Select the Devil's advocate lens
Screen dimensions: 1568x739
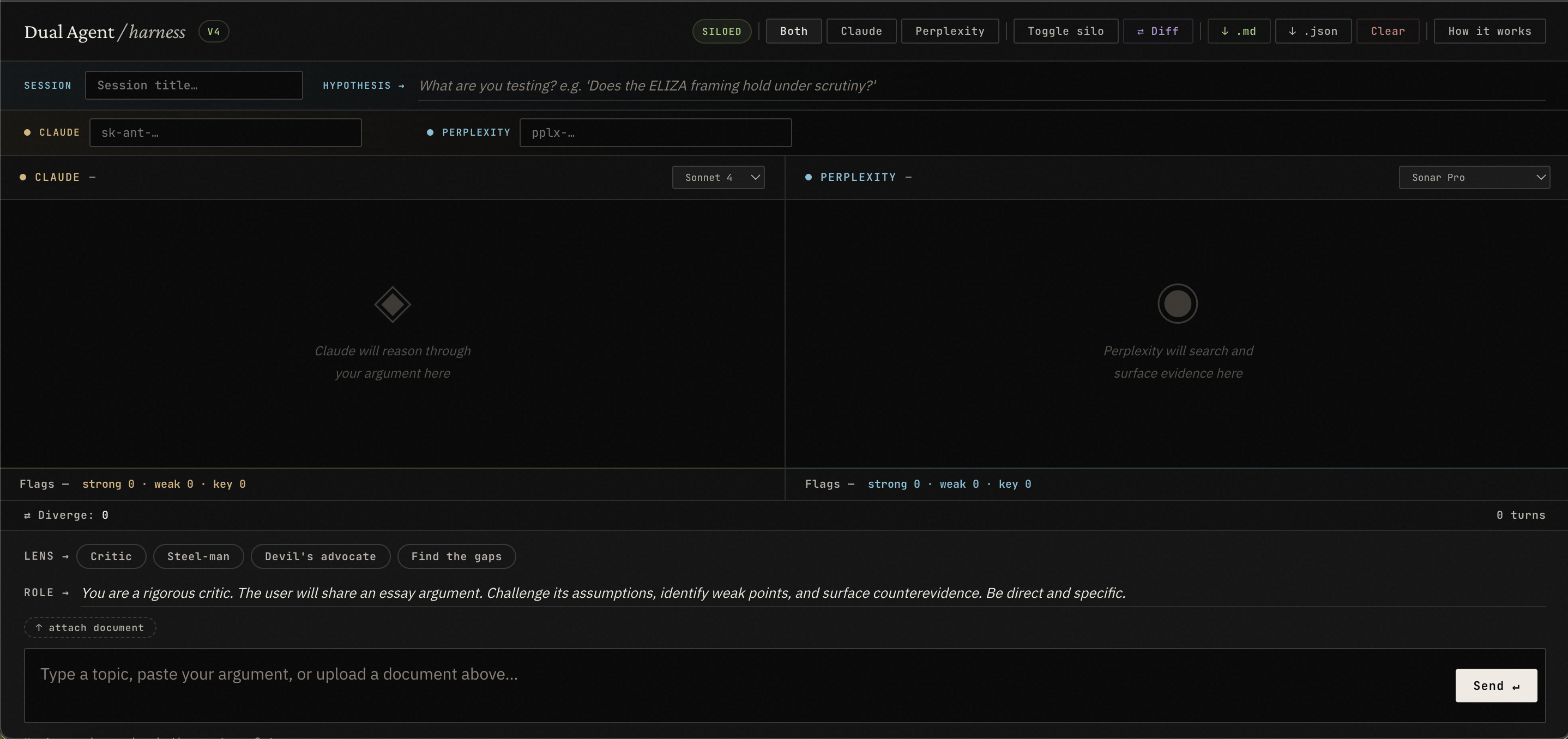click(320, 556)
